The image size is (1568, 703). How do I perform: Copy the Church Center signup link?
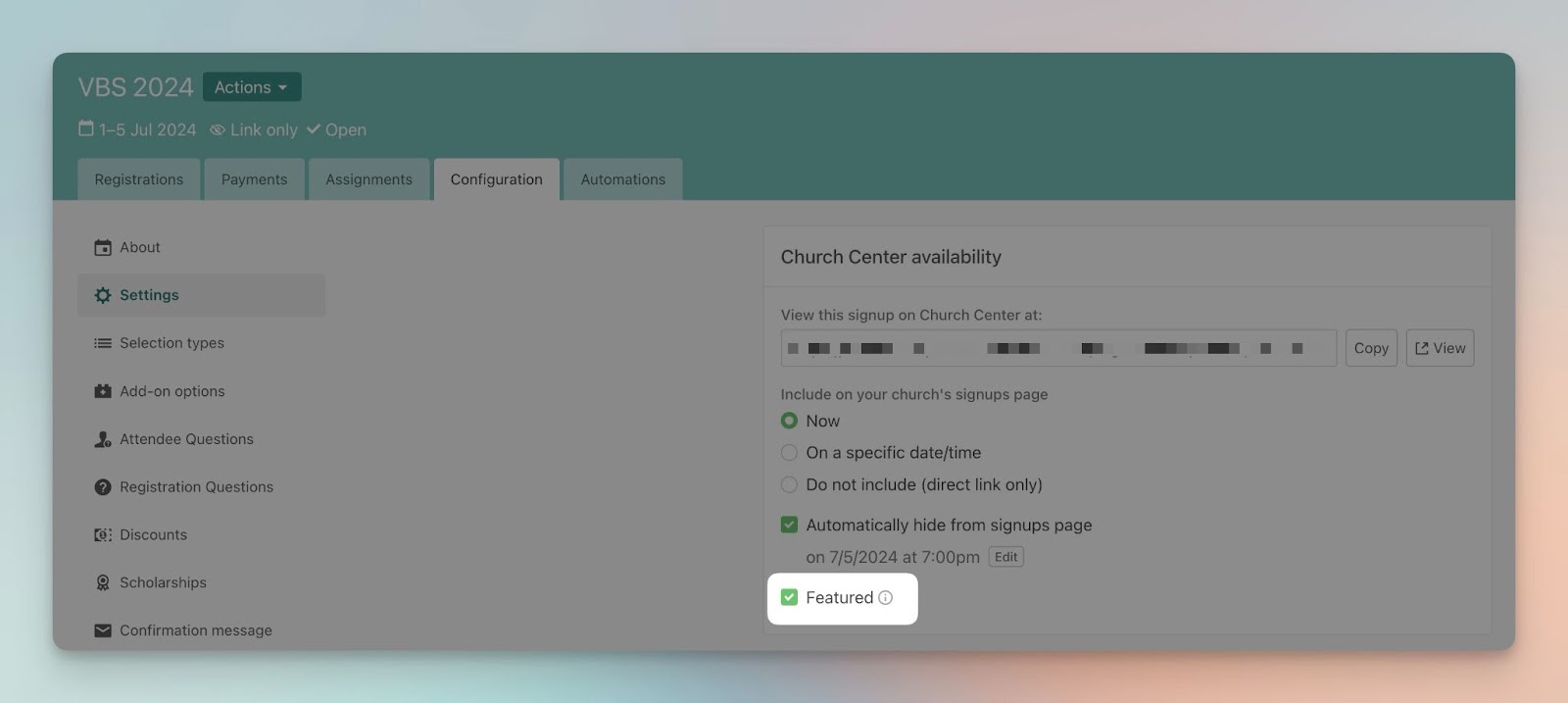point(1371,348)
